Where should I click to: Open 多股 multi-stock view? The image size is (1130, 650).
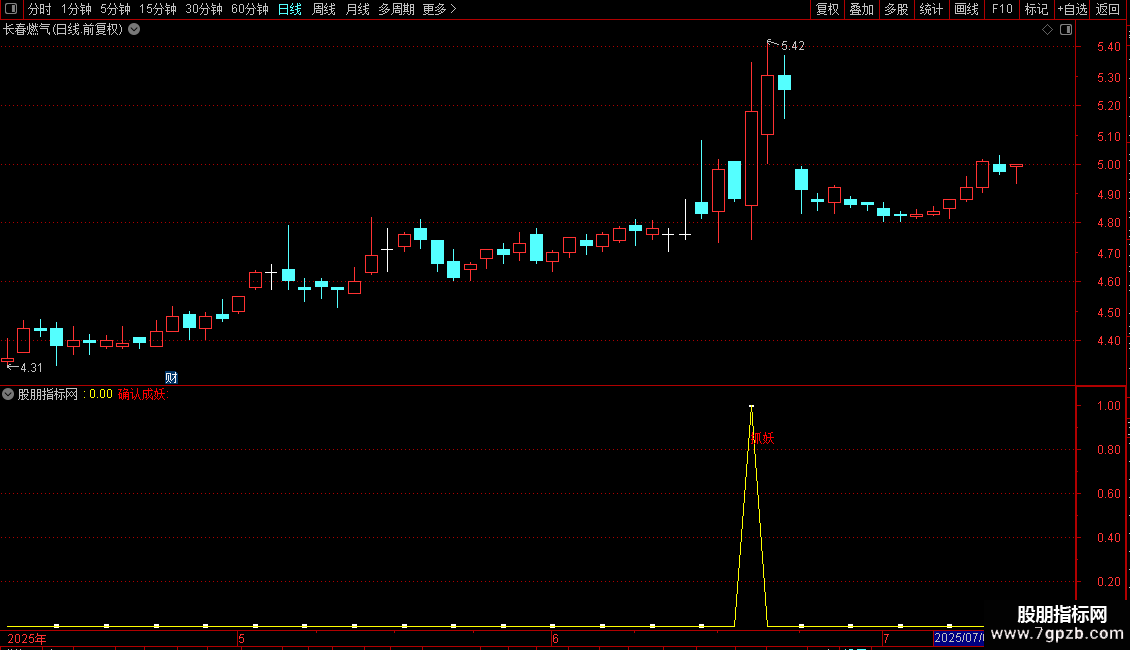click(896, 9)
